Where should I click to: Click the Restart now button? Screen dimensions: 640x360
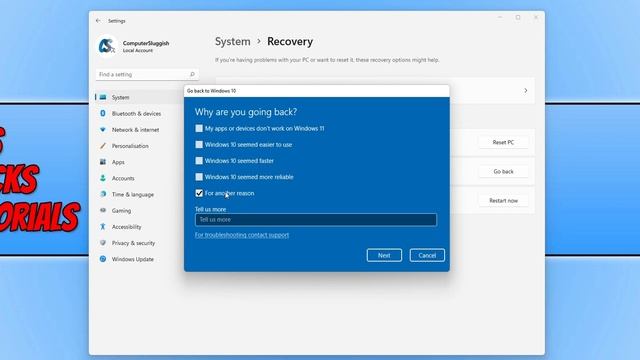coord(503,200)
